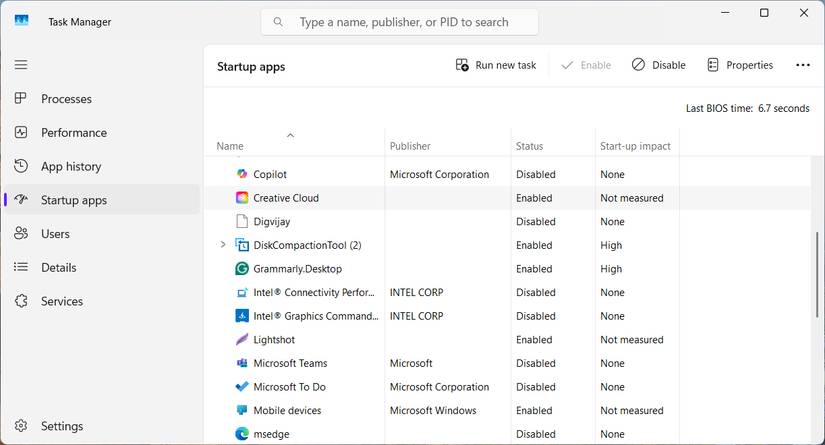Select the DiskCompactionTool icon
The height and width of the screenshot is (445, 825).
point(242,245)
